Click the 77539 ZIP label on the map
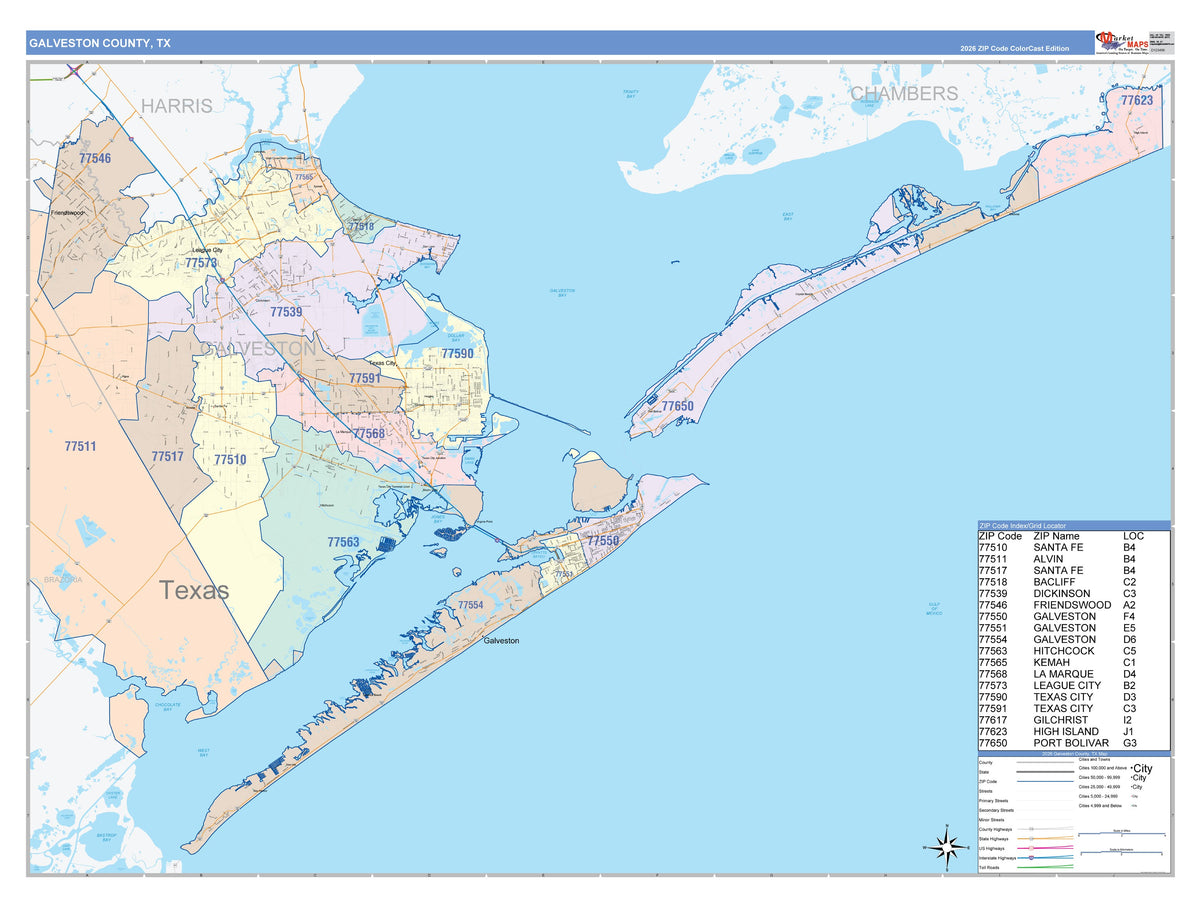 point(286,312)
